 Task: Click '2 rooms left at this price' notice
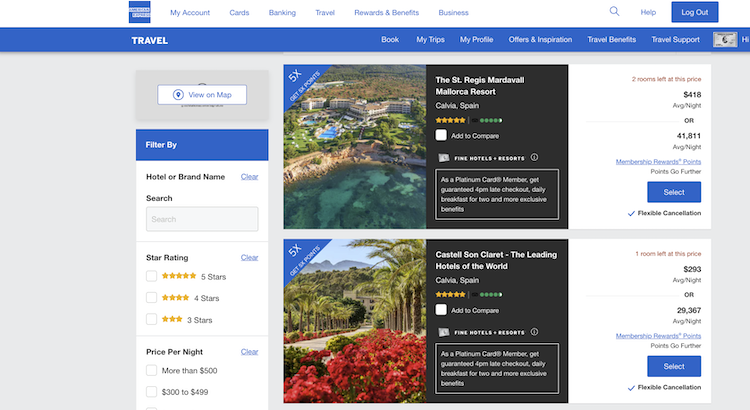pos(666,79)
